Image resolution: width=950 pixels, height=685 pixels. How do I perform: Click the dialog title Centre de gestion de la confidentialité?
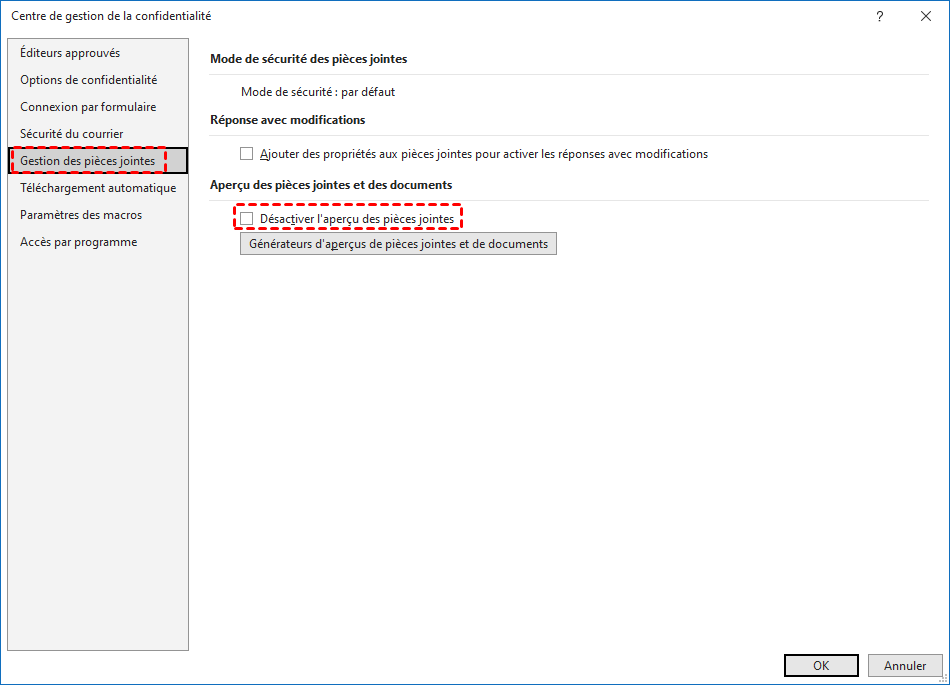click(x=111, y=16)
